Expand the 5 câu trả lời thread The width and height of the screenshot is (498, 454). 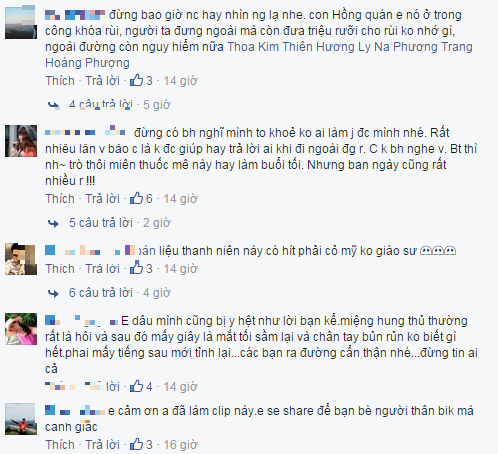pos(101,223)
